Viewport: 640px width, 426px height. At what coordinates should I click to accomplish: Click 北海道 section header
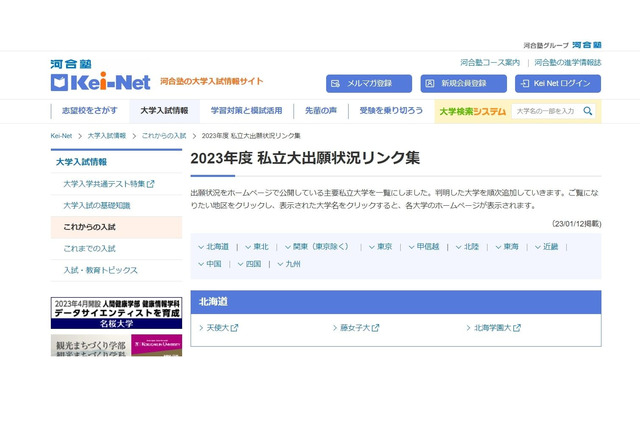point(396,302)
